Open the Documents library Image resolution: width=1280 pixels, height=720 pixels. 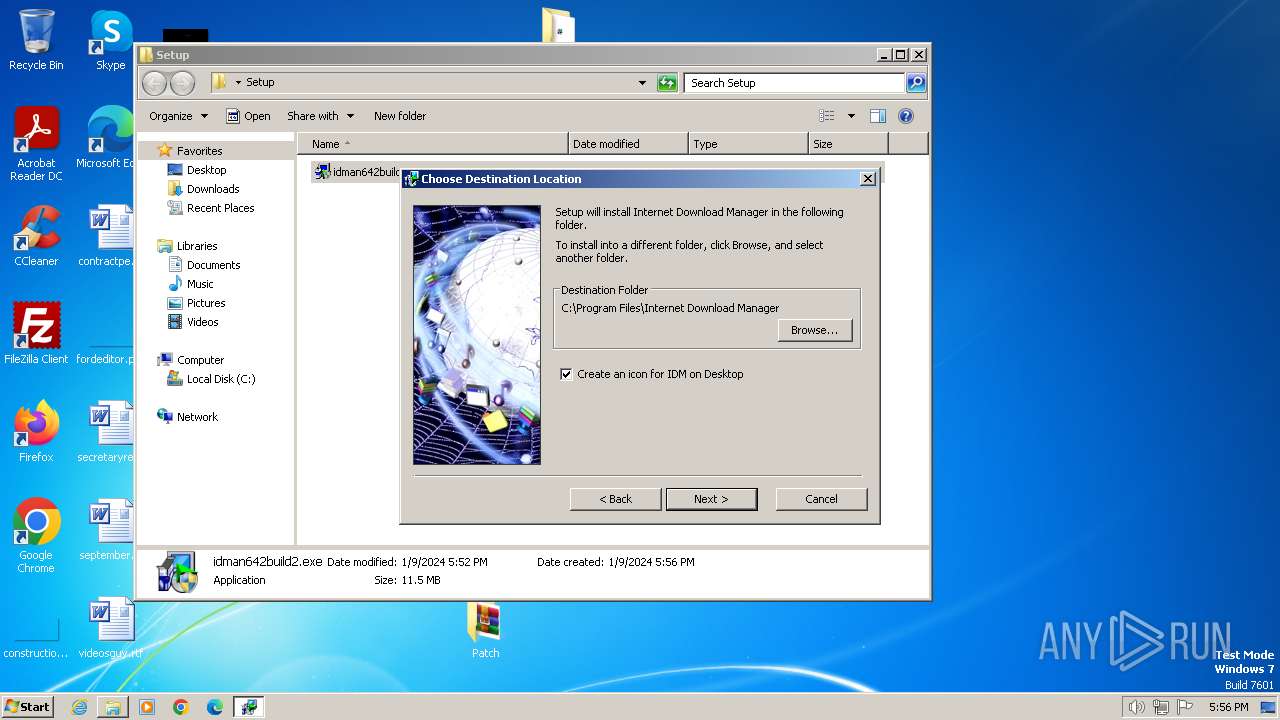coord(213,265)
